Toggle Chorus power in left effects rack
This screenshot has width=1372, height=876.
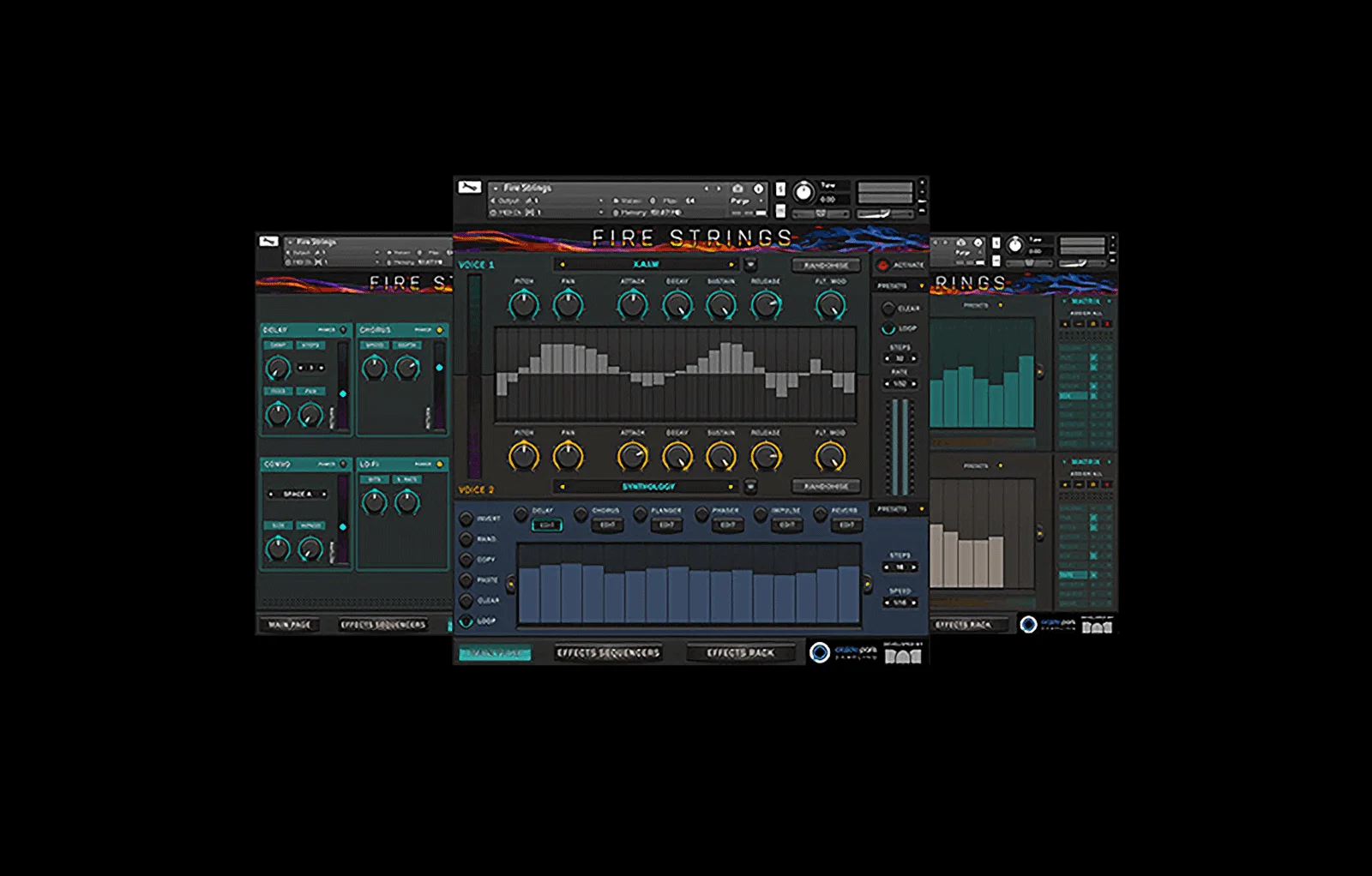click(x=440, y=330)
